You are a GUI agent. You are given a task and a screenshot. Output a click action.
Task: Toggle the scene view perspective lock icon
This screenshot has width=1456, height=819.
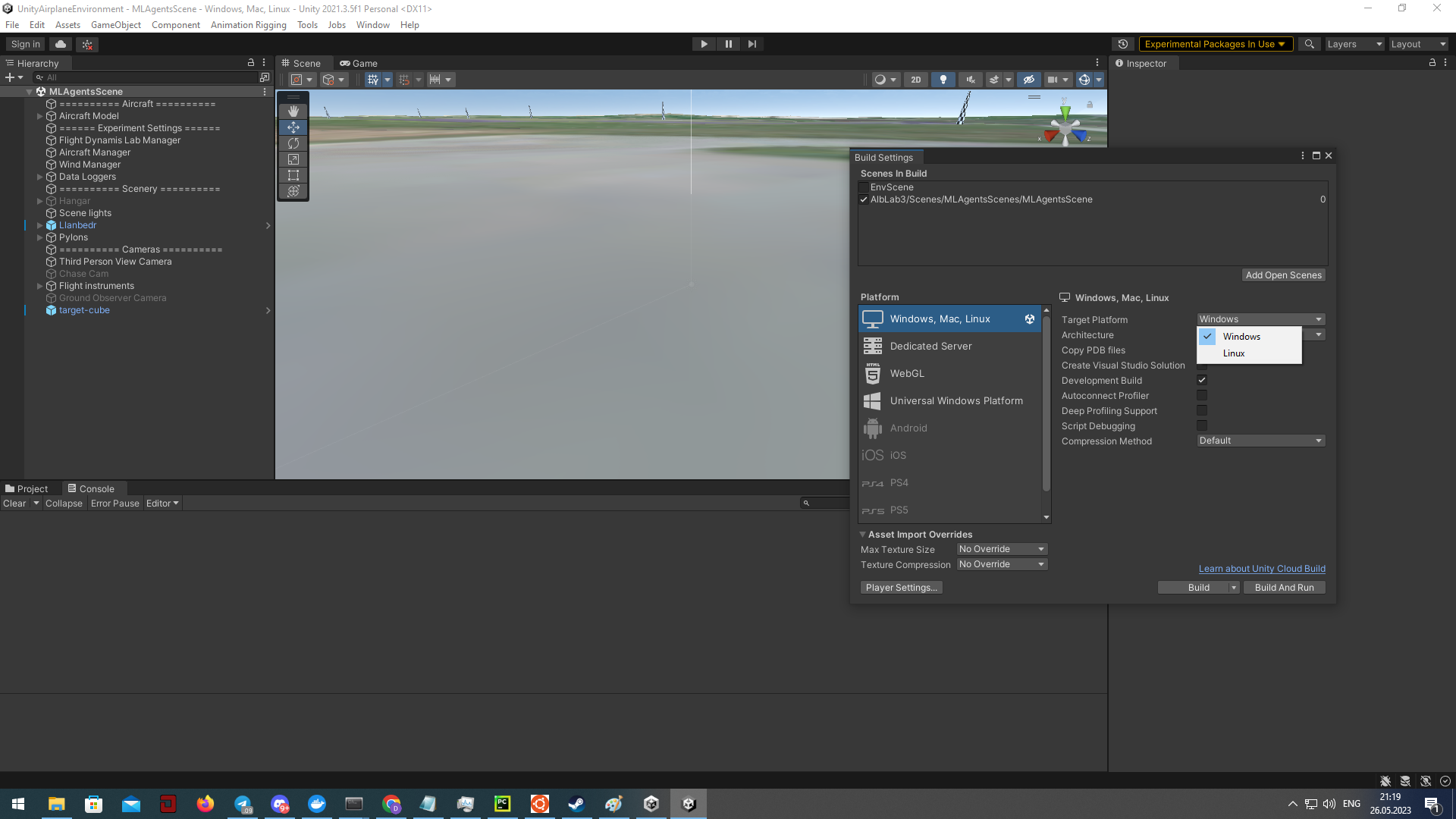1090,105
